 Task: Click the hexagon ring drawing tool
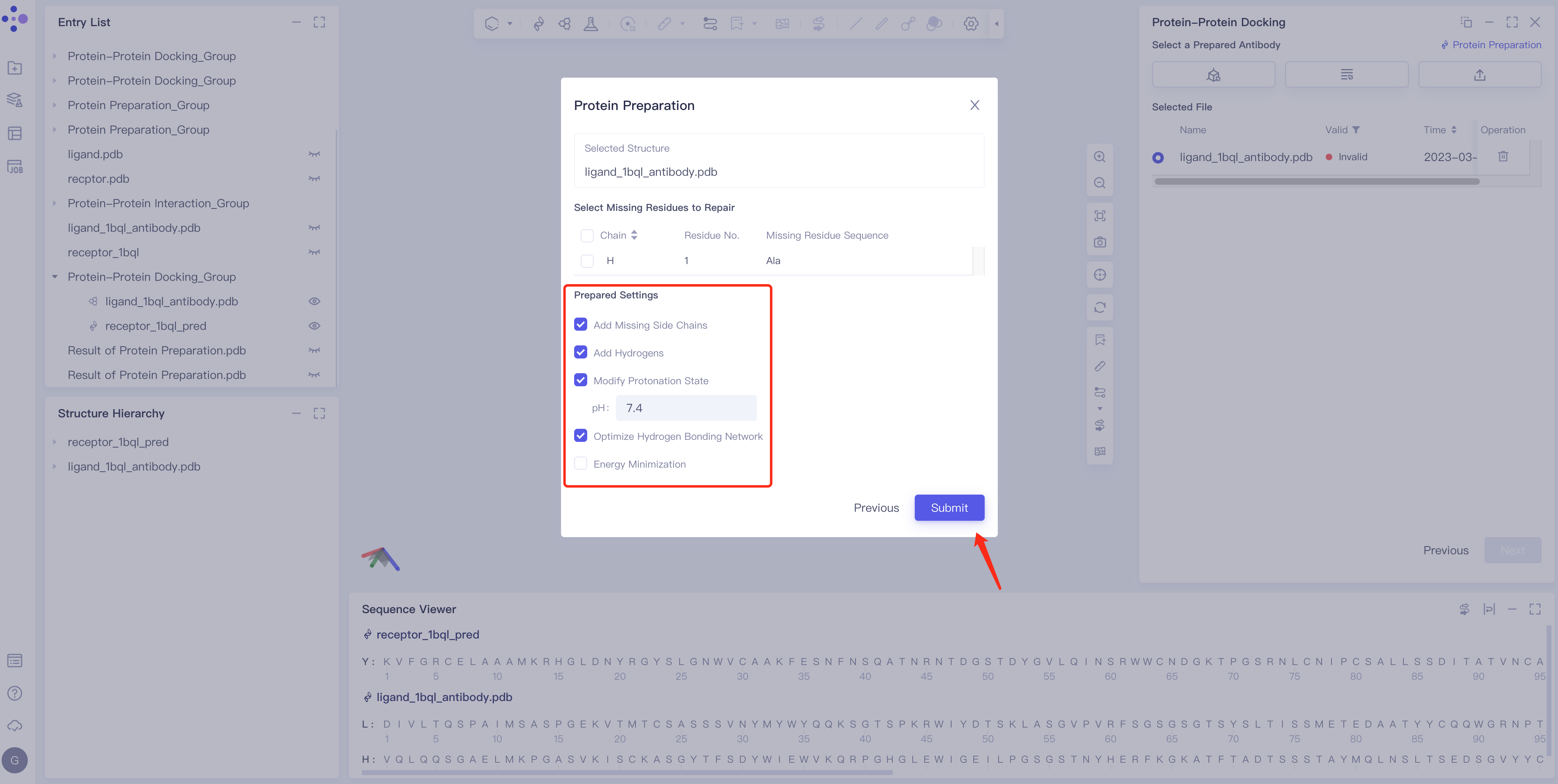point(492,24)
